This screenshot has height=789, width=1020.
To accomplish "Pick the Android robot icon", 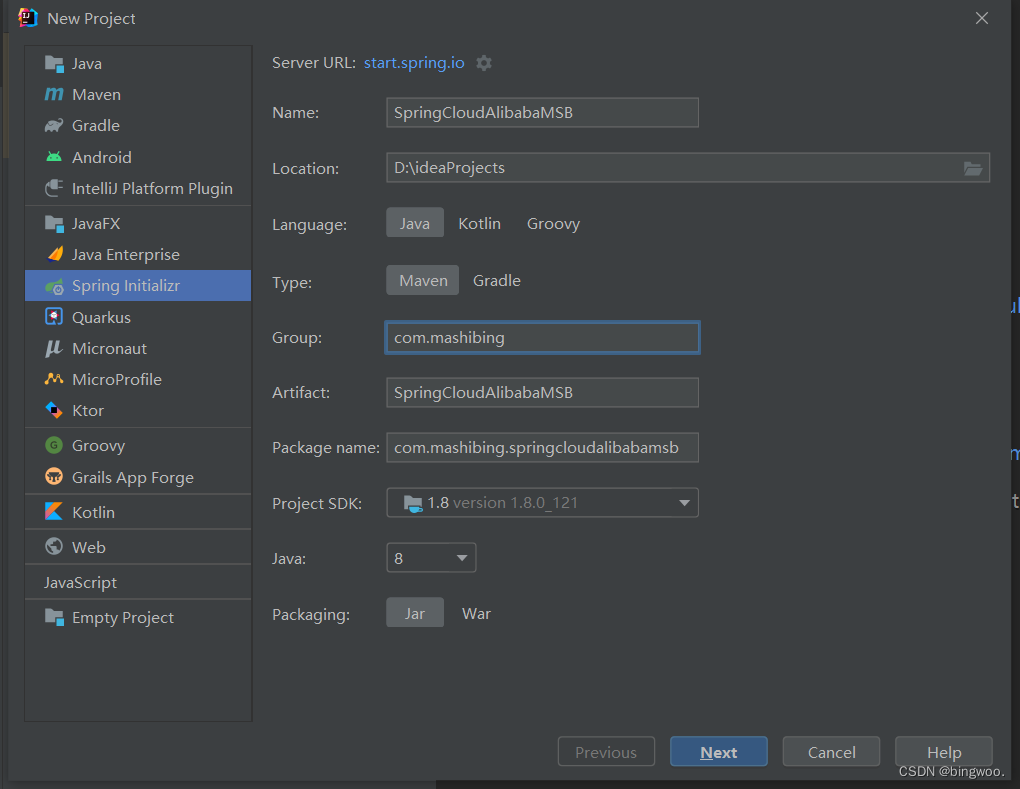I will 54,157.
